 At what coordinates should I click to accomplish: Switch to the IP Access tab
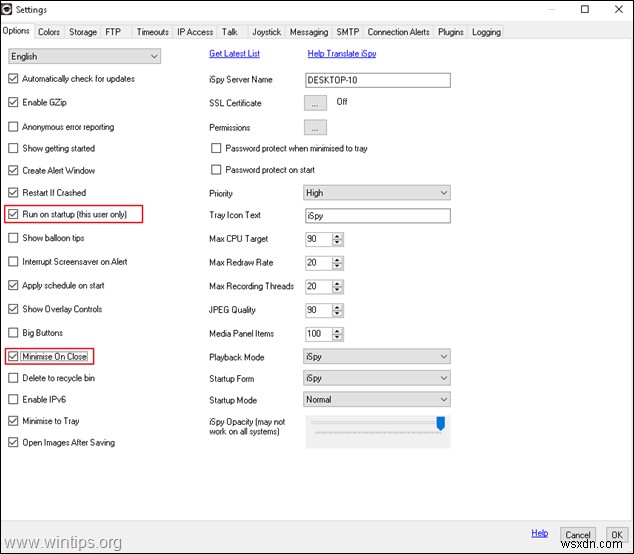195,32
